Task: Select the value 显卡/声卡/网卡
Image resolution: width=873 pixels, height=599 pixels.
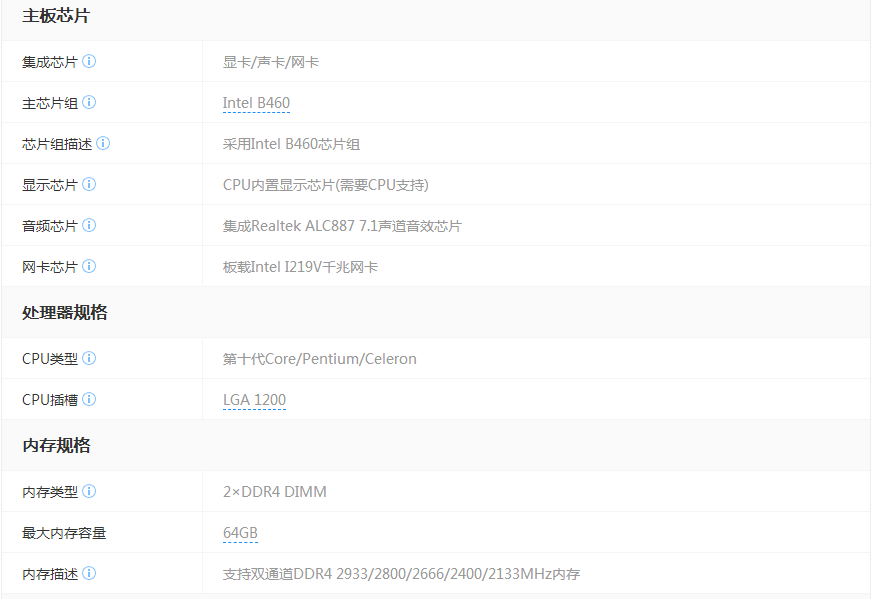Action: tap(271, 62)
